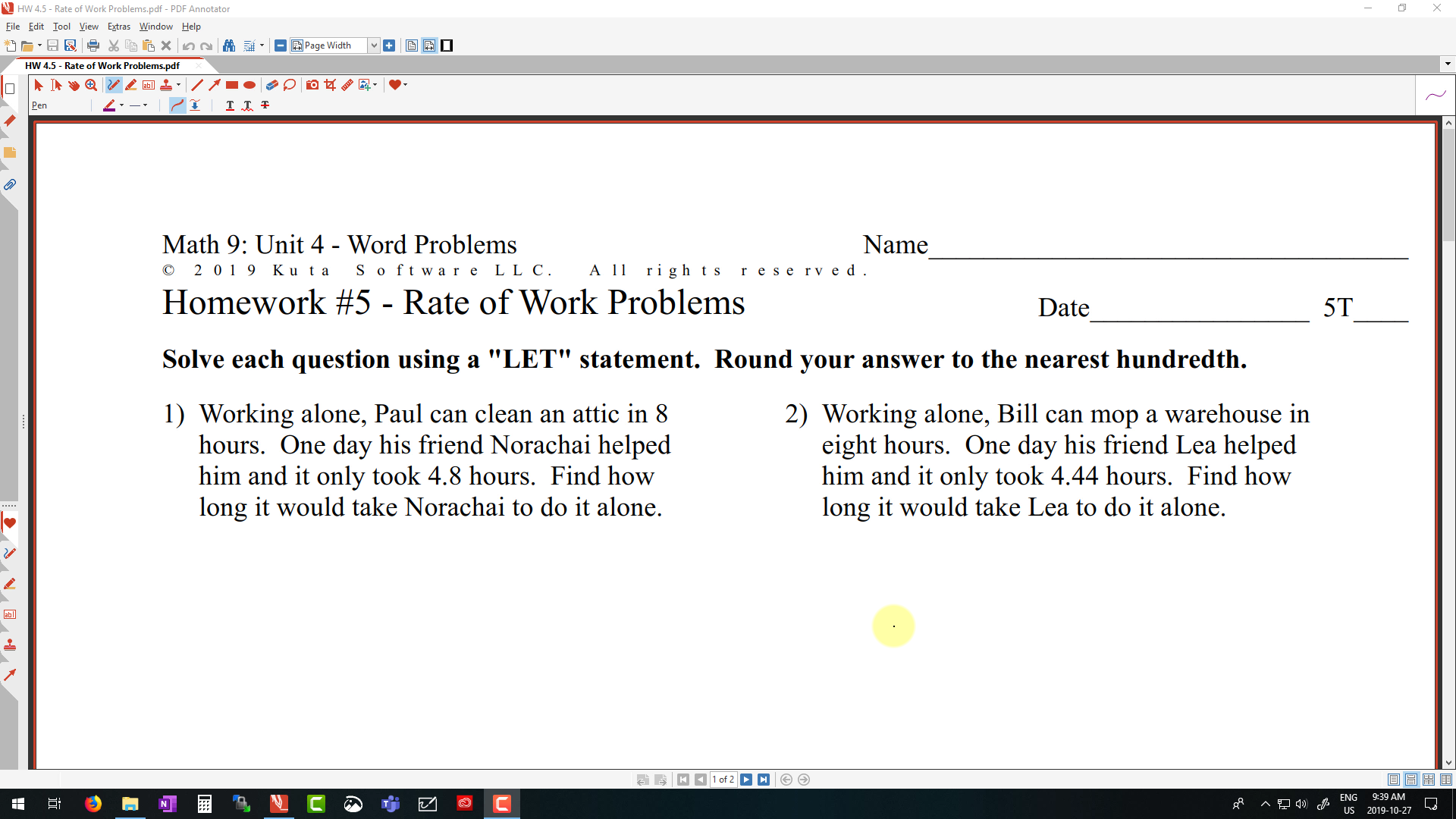Screen dimensions: 1456x819
Task: Select the Text Select tool
Action: (x=56, y=85)
